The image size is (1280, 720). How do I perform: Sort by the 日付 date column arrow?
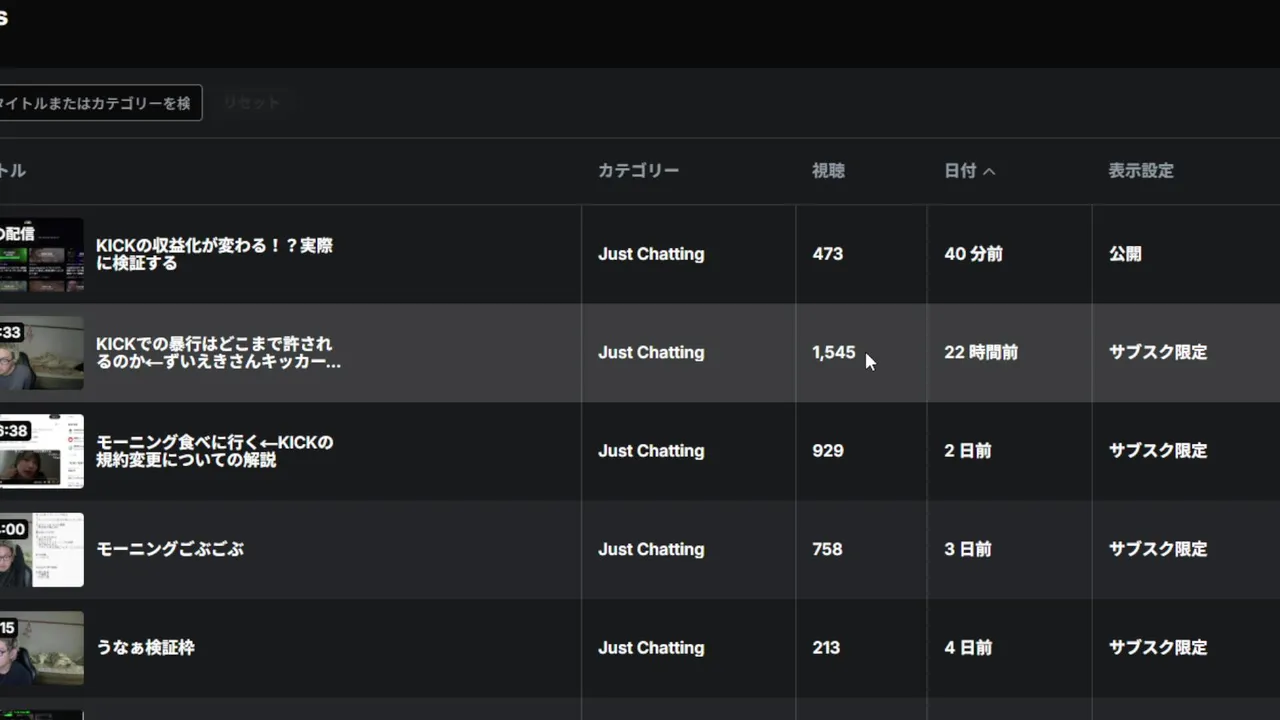tap(989, 171)
